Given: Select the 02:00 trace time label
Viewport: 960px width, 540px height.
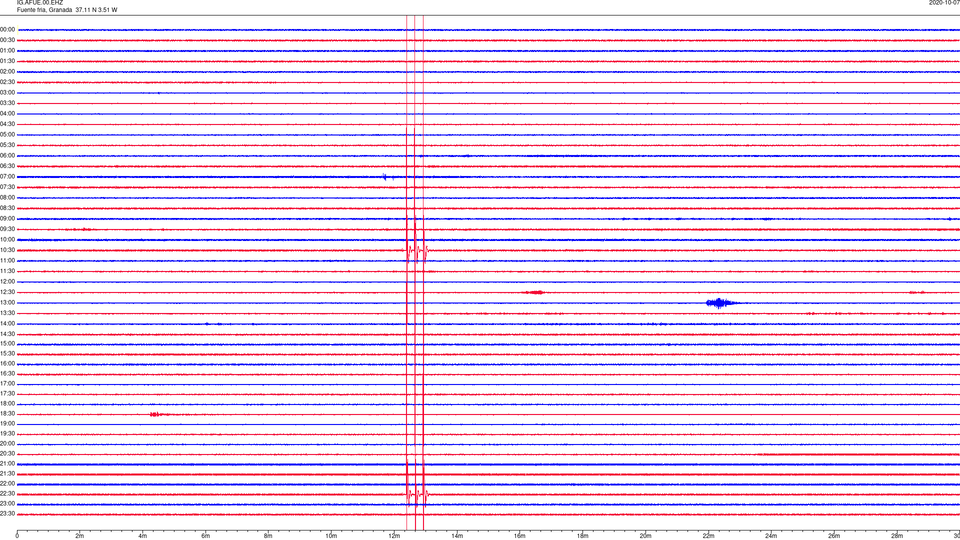Looking at the screenshot, I should (x=7, y=72).
